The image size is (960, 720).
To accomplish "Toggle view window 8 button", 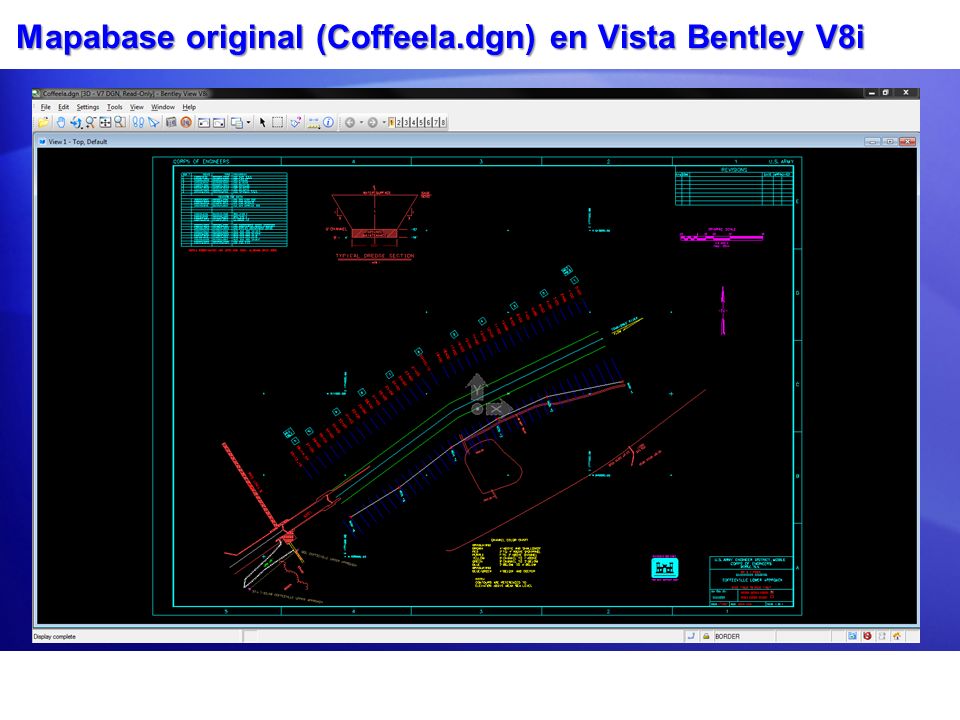I will click(x=443, y=122).
